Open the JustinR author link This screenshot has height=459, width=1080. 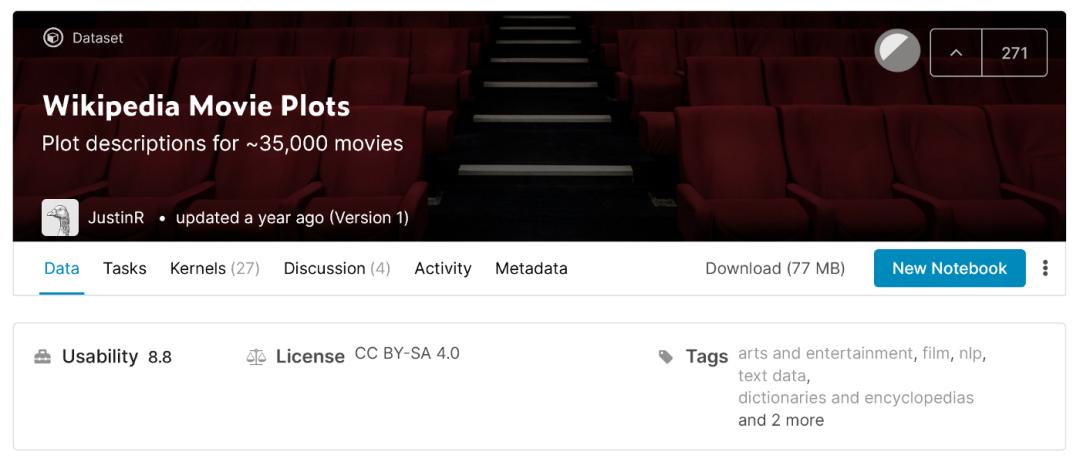[116, 217]
